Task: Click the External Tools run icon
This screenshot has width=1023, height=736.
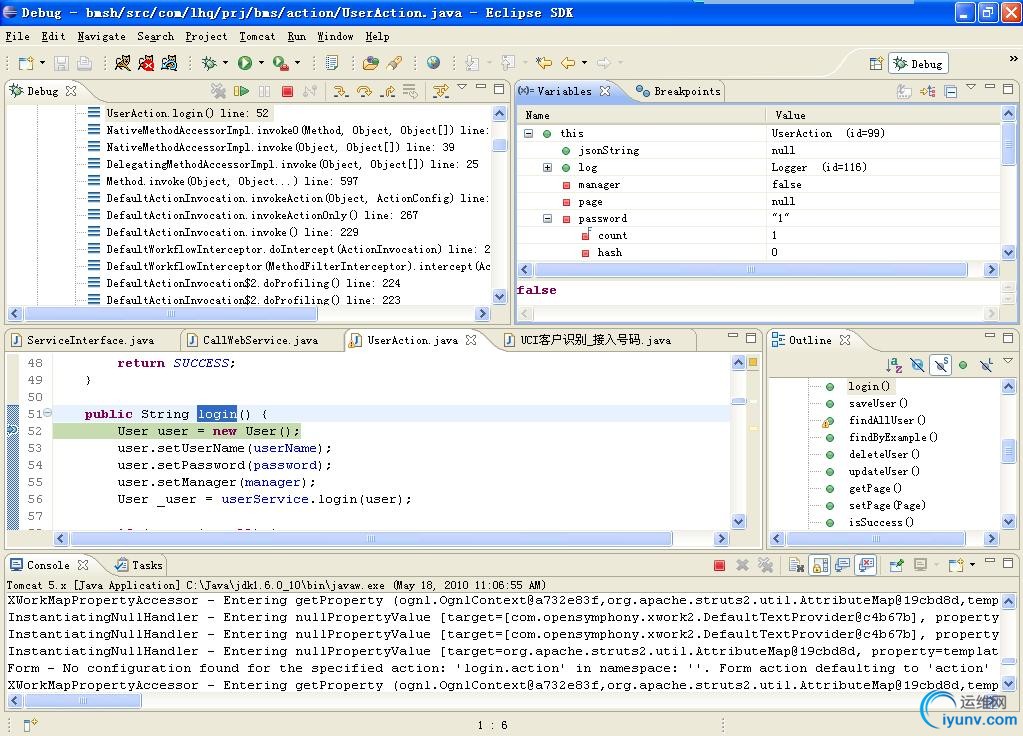Action: click(x=280, y=63)
